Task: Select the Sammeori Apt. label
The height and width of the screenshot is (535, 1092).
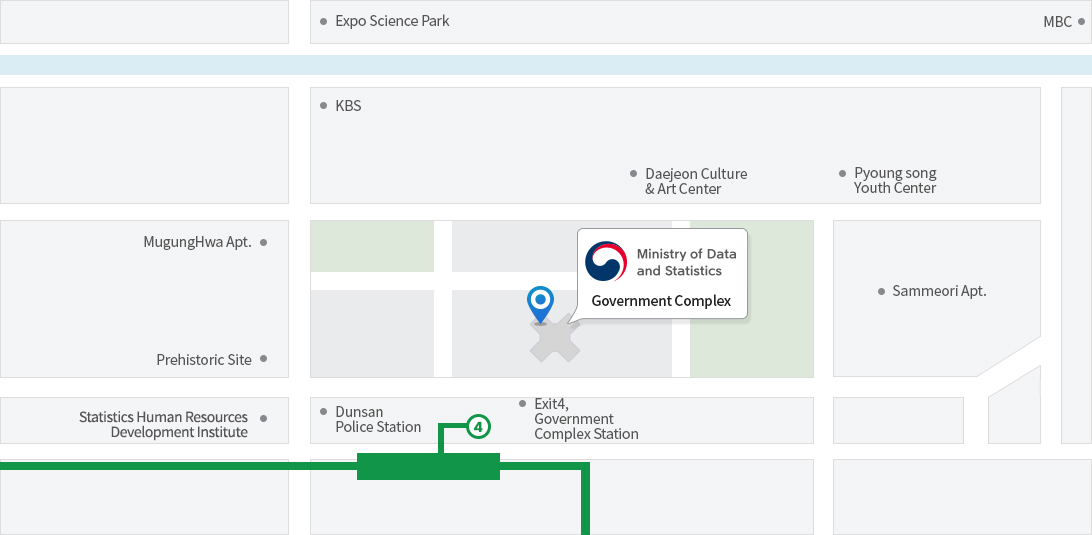Action: (x=939, y=291)
